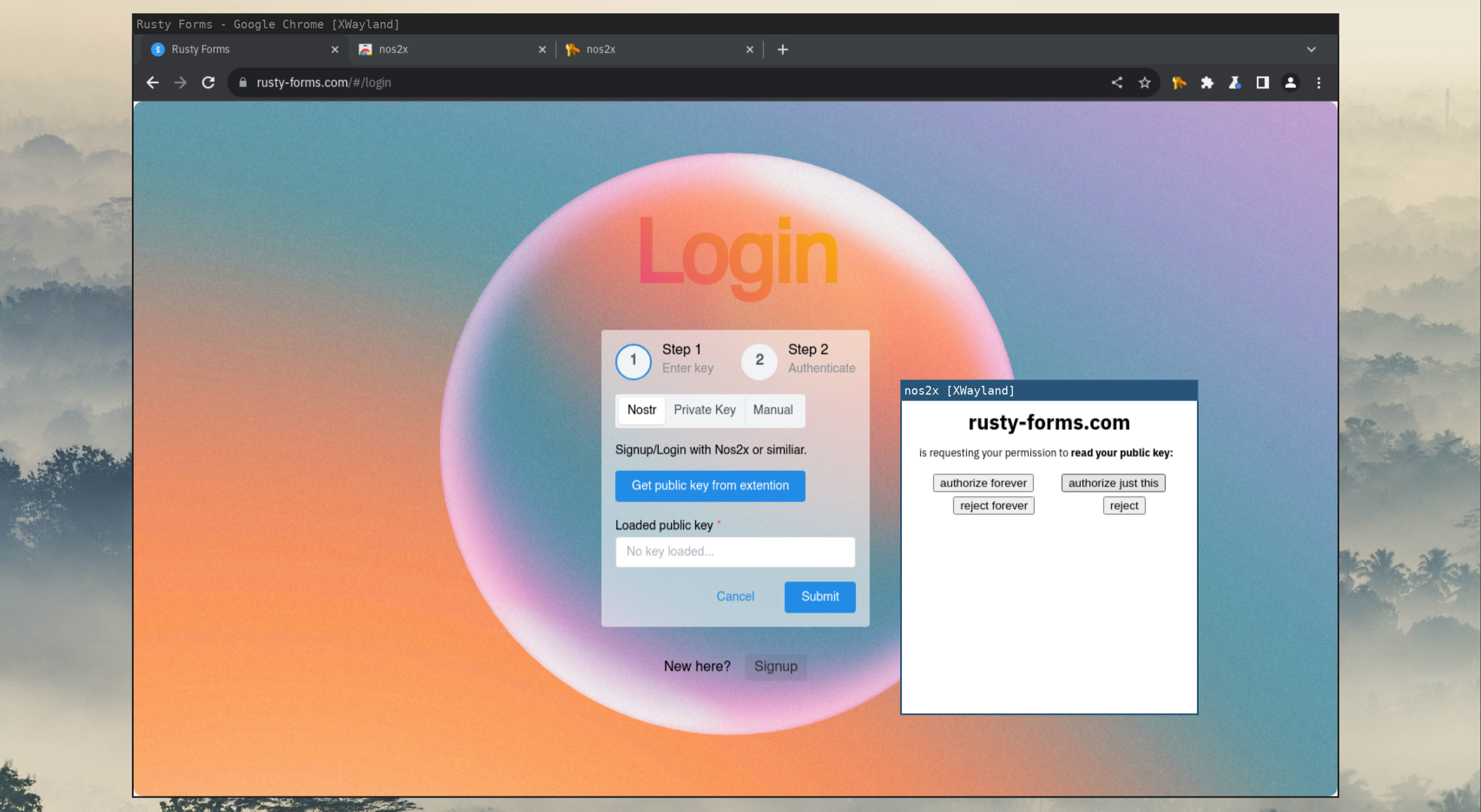Focus the Loaded public key field
Screen dimensions: 1481x812
735,552
